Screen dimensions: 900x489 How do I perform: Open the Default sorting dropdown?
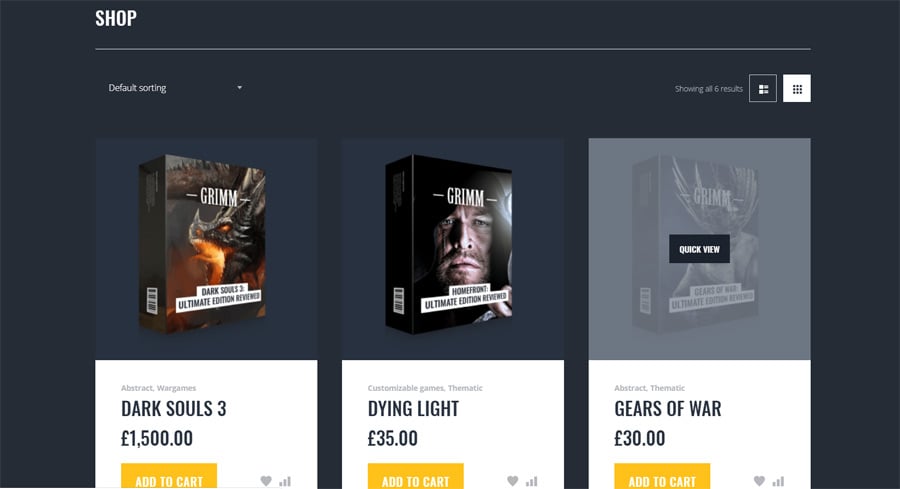(x=175, y=88)
